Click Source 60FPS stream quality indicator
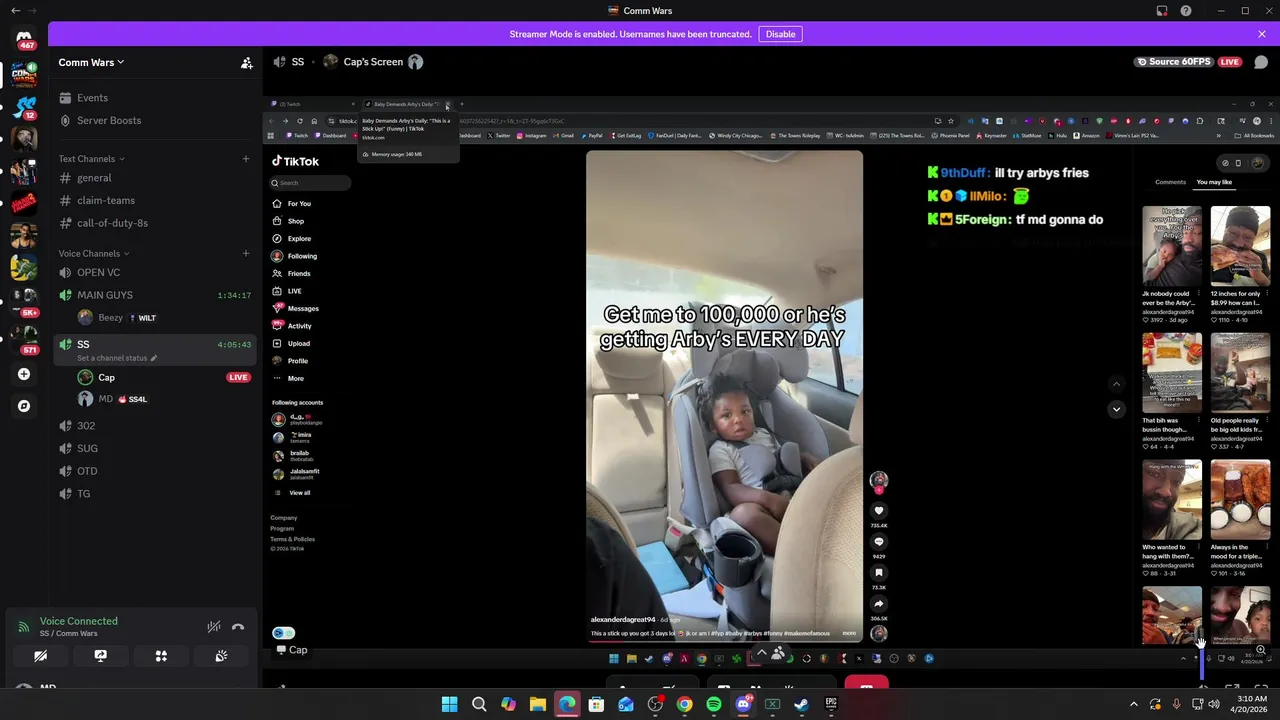1280x720 pixels. click(x=1173, y=62)
